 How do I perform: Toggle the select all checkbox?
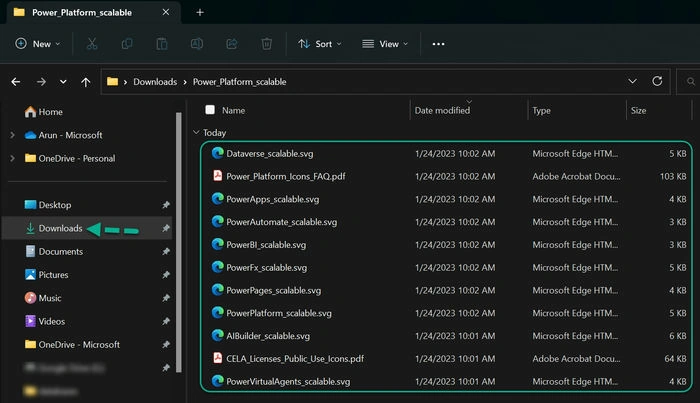pyautogui.click(x=210, y=110)
